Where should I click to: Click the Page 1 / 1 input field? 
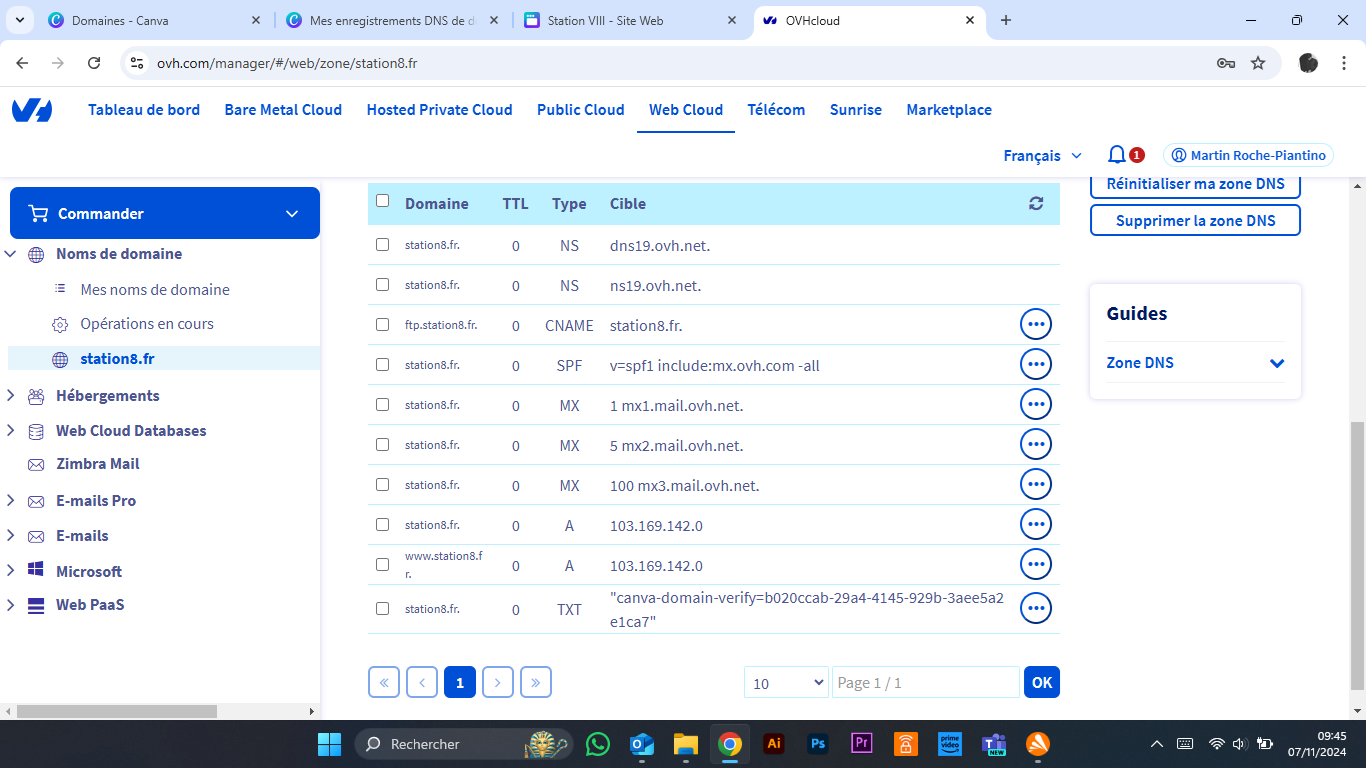(925, 682)
